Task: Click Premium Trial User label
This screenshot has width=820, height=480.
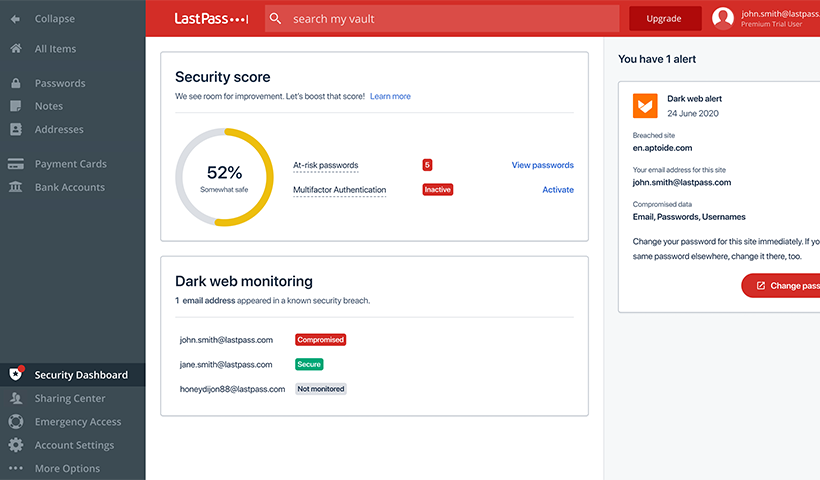Action: tap(771, 24)
